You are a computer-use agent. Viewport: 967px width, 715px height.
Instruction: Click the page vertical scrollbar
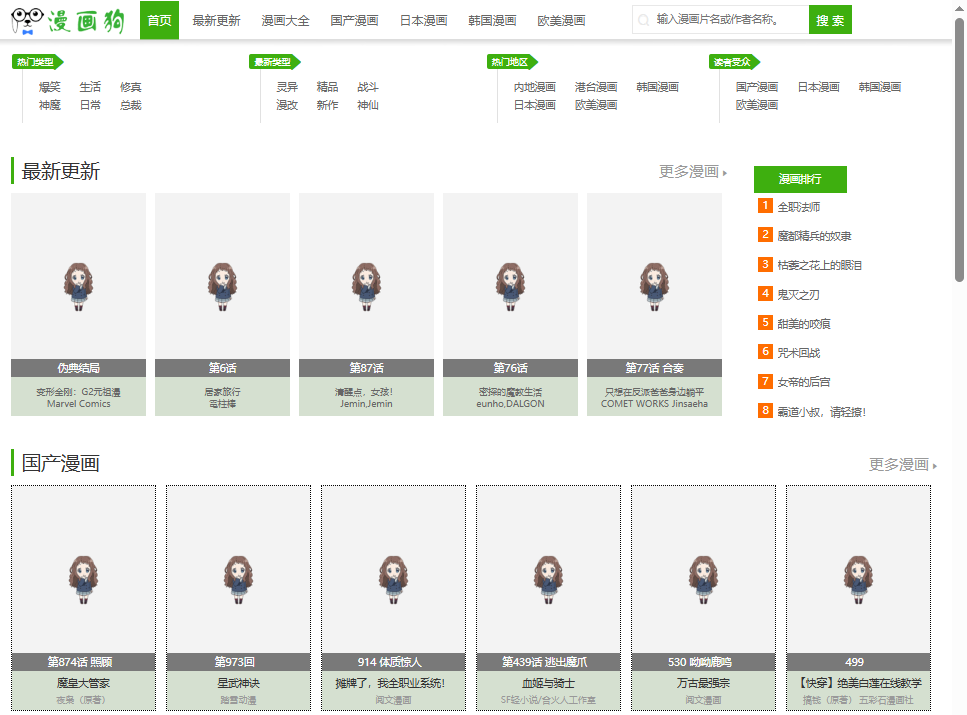(x=959, y=150)
